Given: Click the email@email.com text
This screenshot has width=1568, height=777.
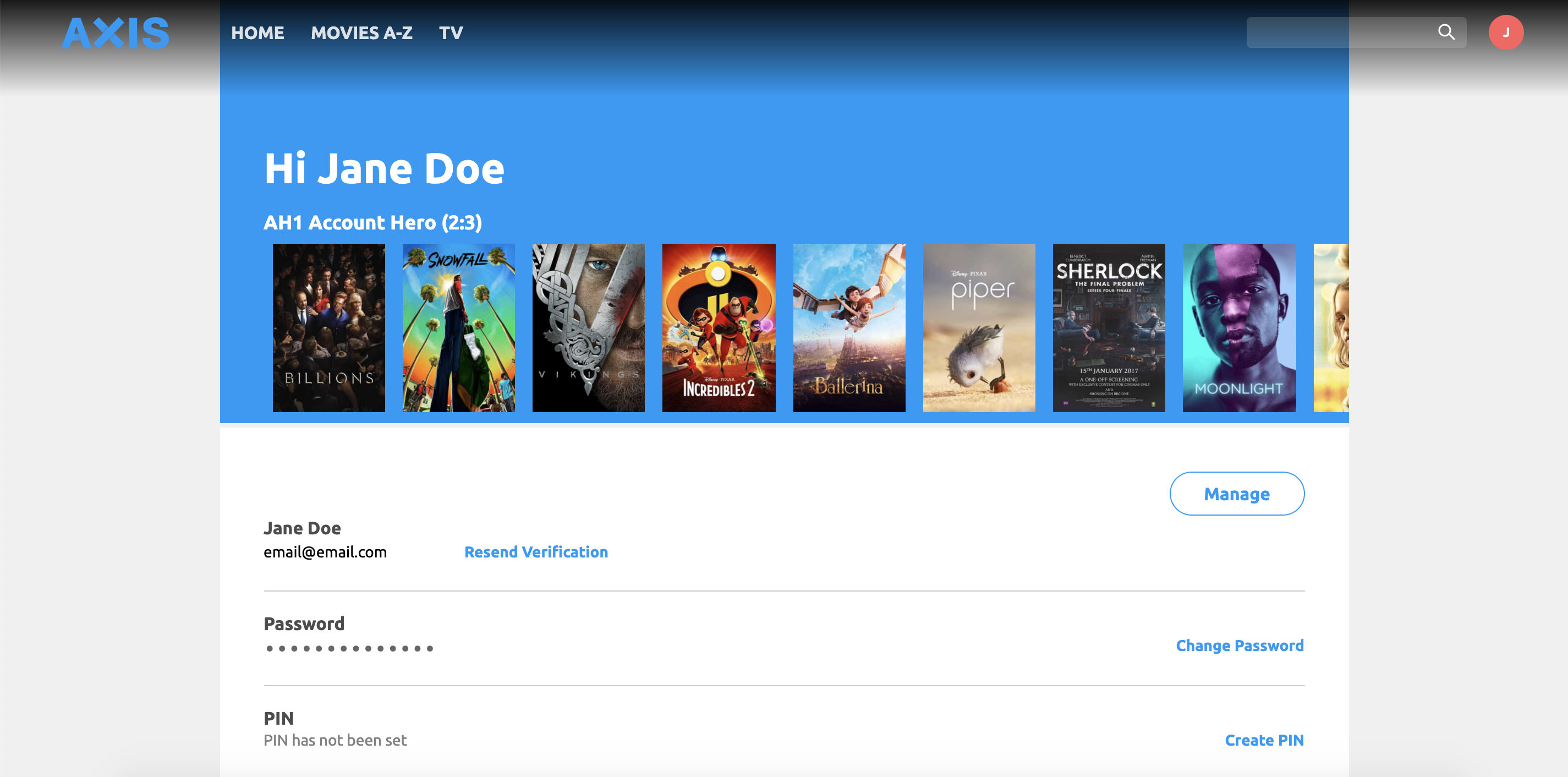Looking at the screenshot, I should (325, 552).
